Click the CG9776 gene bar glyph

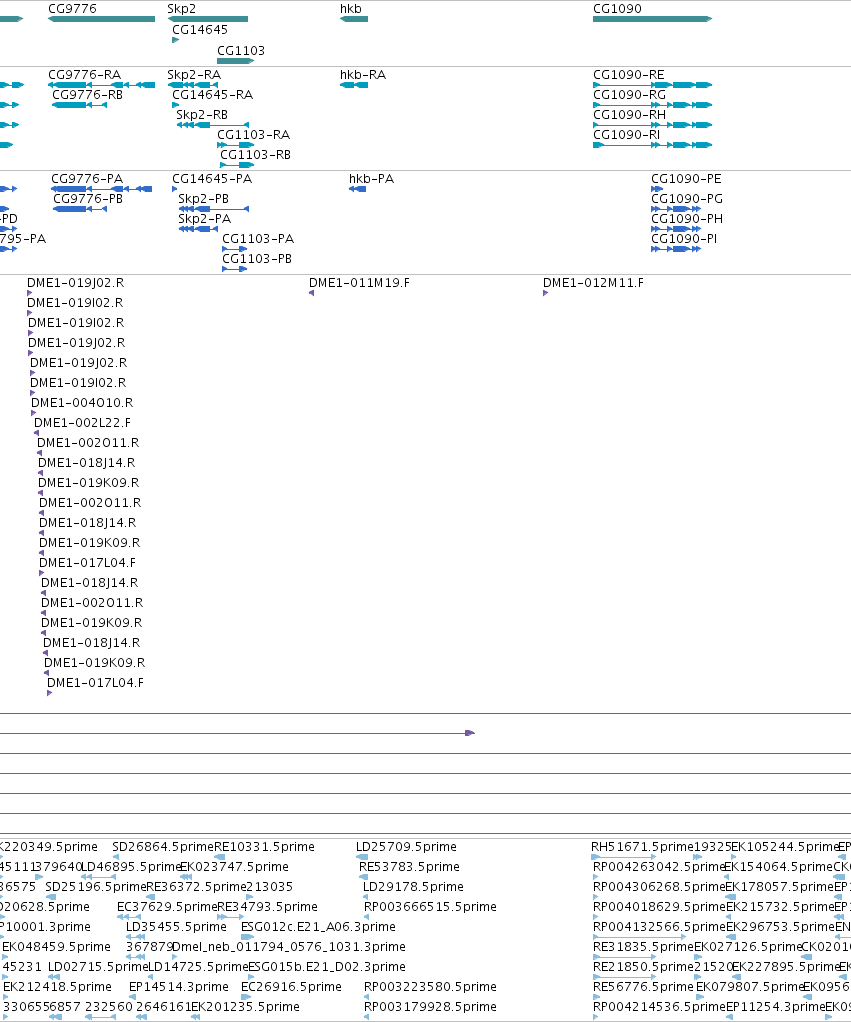[102, 19]
